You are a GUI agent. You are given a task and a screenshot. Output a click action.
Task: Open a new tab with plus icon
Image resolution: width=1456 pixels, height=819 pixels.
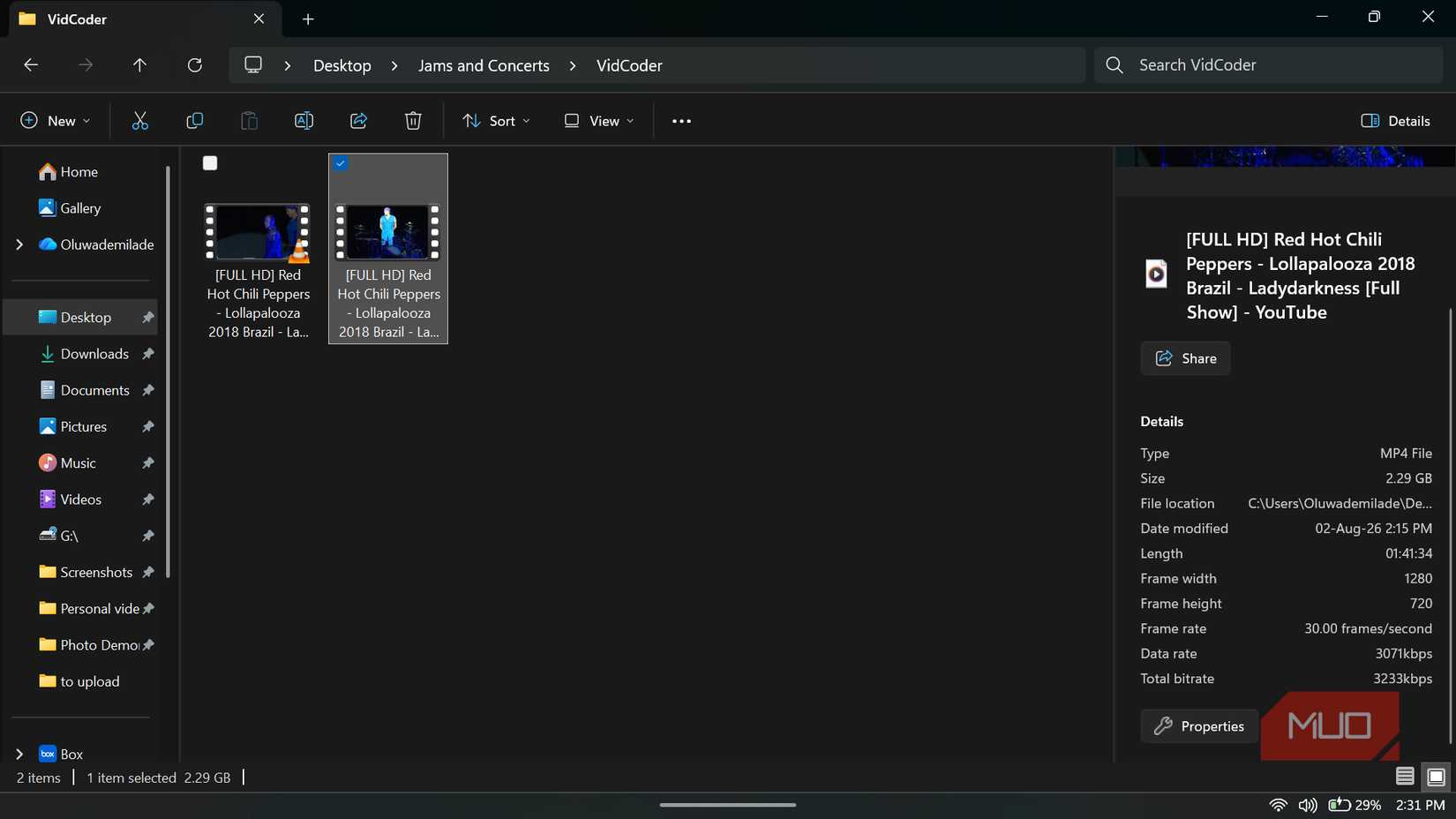point(308,19)
